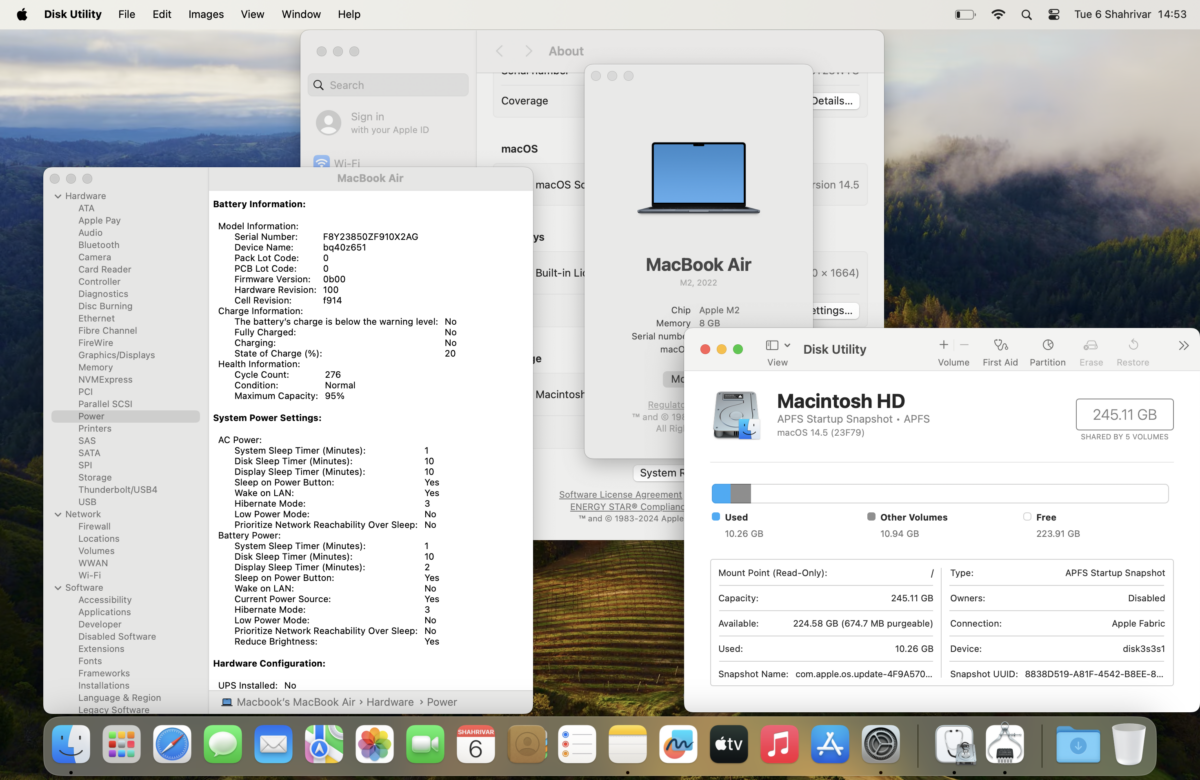This screenshot has width=1200, height=780.
Task: Click the disk usage bar in Disk Utility
Action: click(939, 494)
